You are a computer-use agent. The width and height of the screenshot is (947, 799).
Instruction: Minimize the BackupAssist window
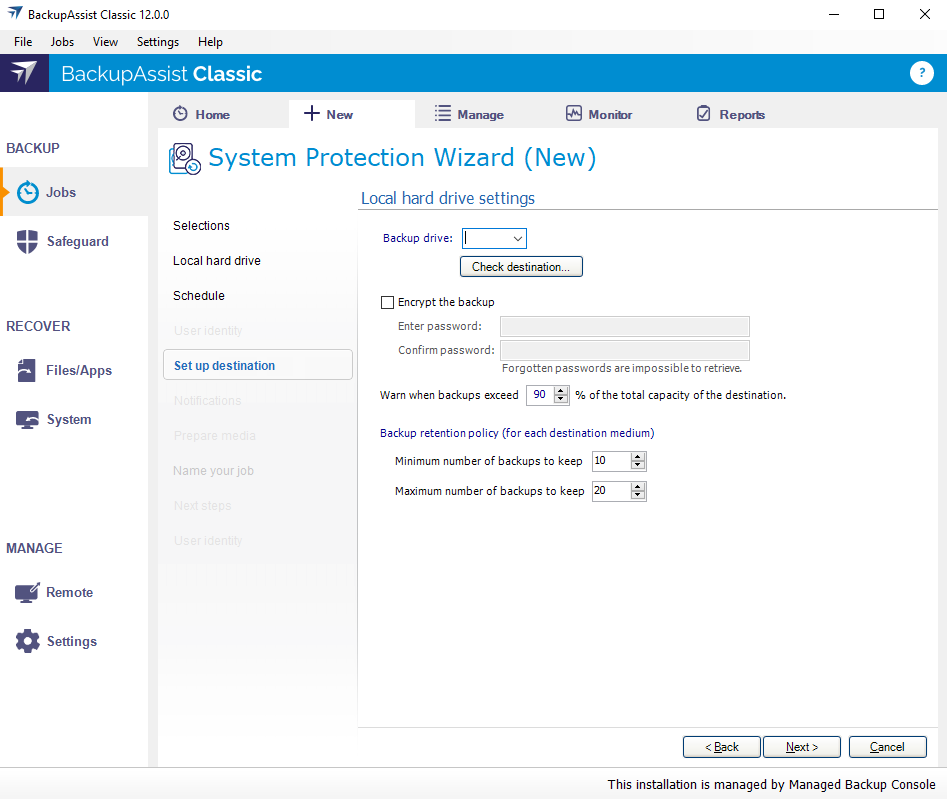834,14
